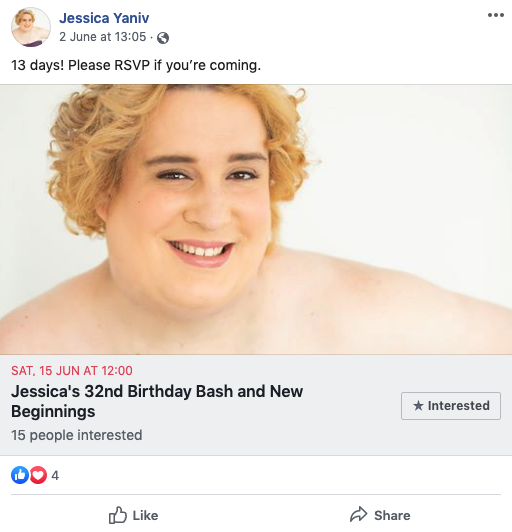This screenshot has width=512, height=532.
Task: Open the poster's profile picture
Action: click(x=31, y=27)
